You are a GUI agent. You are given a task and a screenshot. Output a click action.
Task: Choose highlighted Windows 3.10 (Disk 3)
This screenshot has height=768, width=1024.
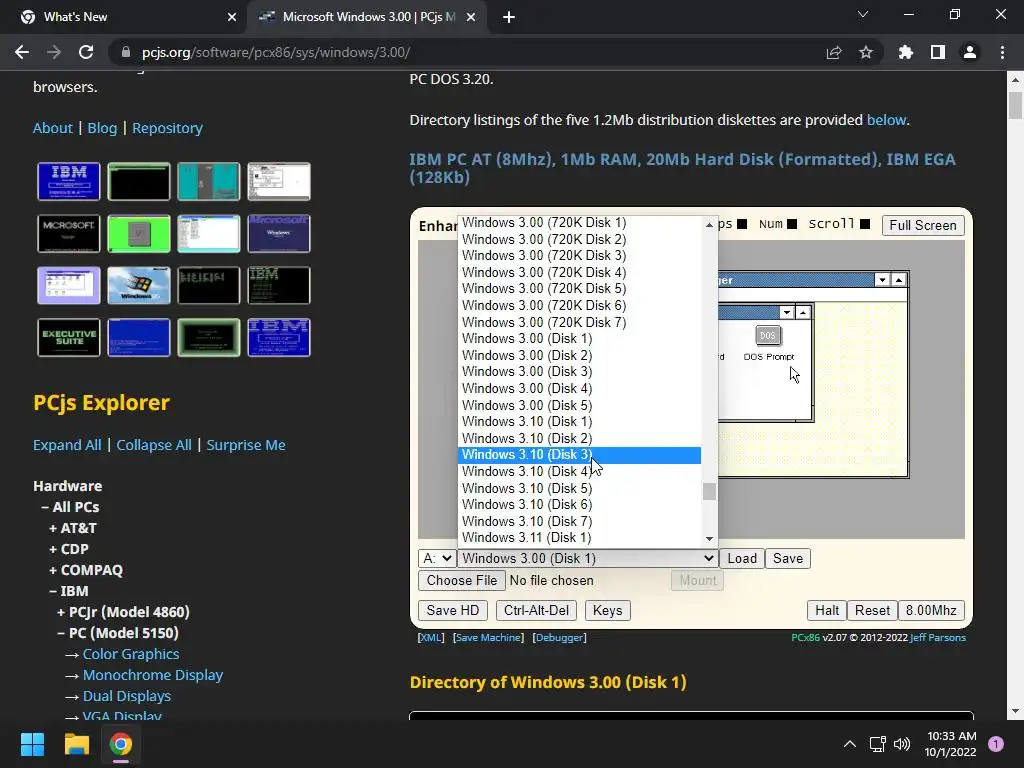point(580,455)
